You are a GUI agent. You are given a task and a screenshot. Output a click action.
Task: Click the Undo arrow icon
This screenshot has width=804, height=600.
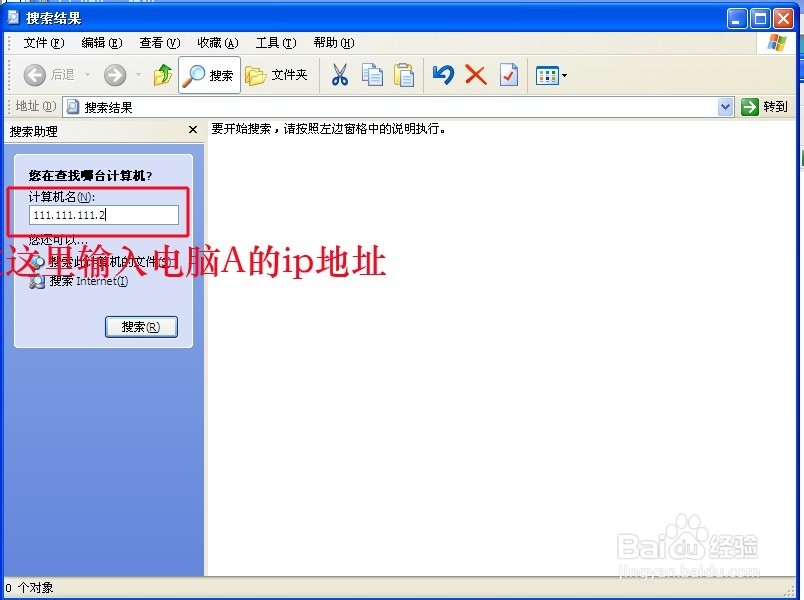pyautogui.click(x=443, y=74)
